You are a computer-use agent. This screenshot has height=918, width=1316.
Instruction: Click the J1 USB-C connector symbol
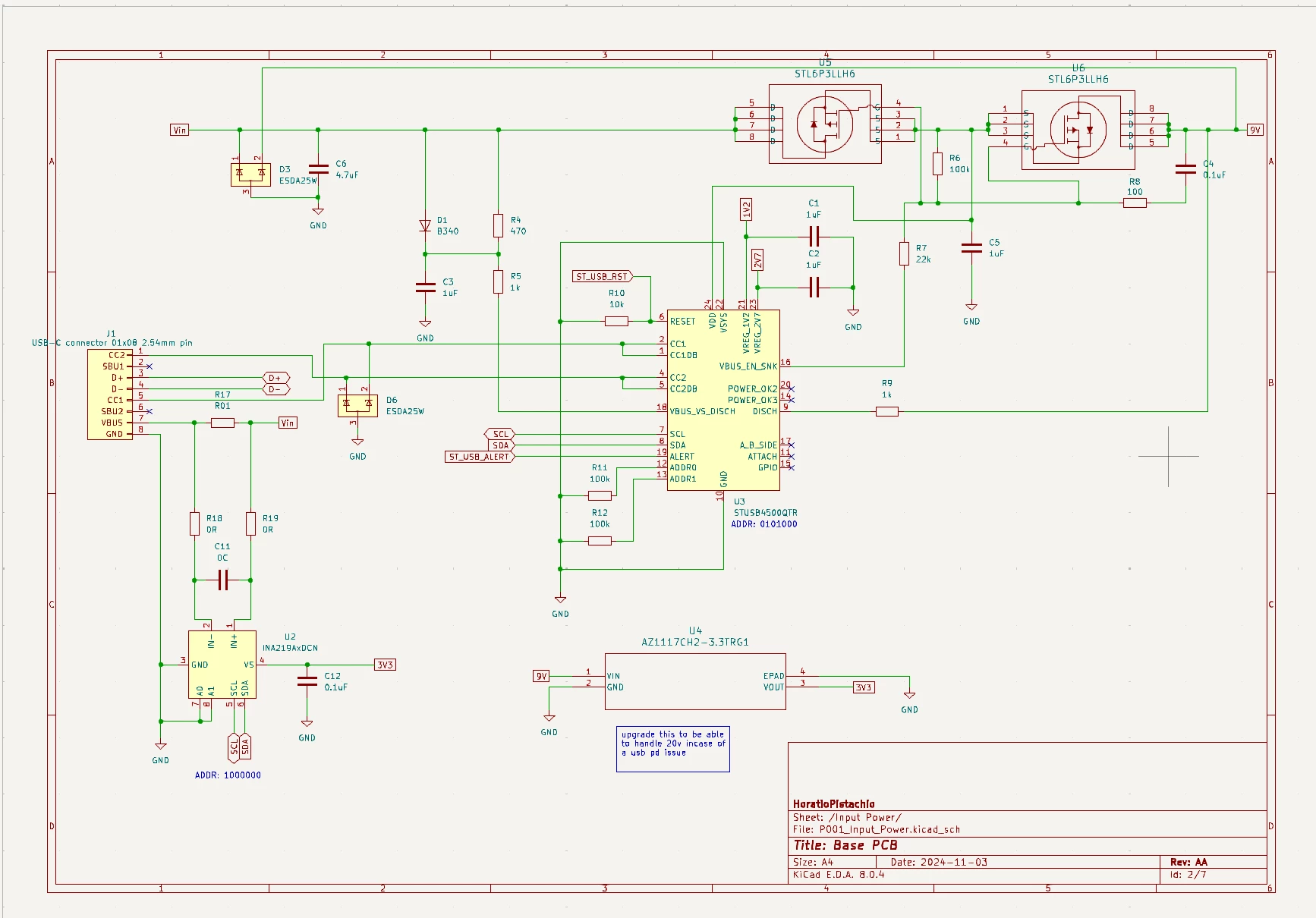[110, 395]
